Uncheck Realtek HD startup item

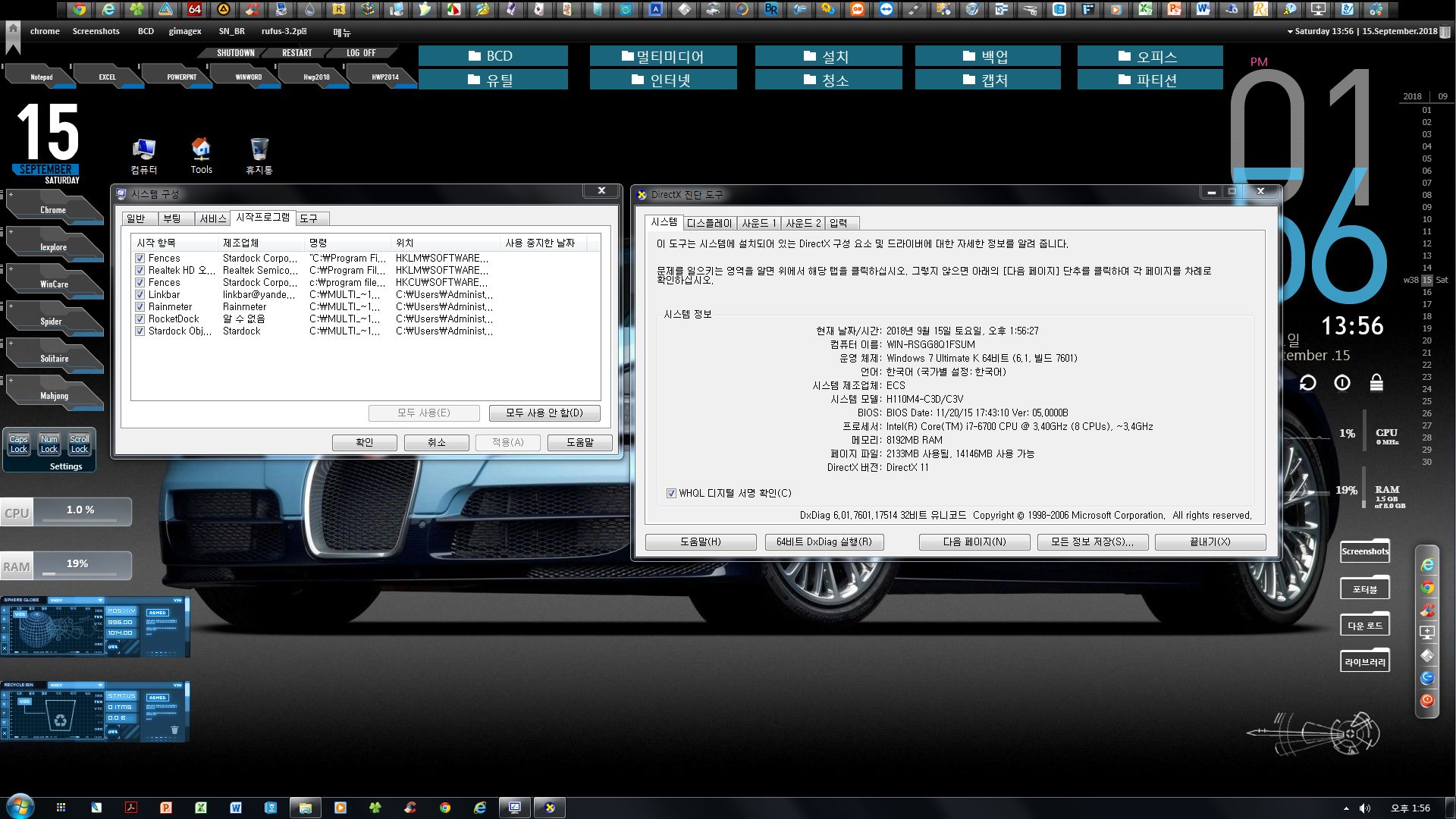click(x=140, y=271)
